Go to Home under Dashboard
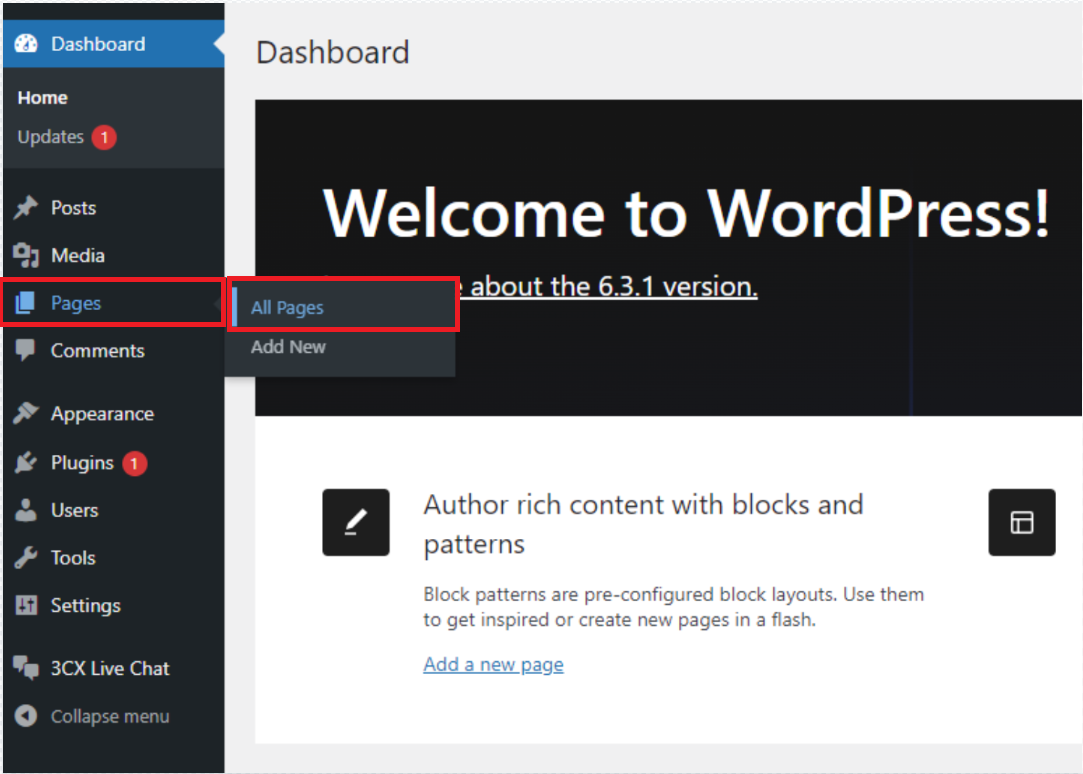This screenshot has width=1083, height=774. coord(43,98)
